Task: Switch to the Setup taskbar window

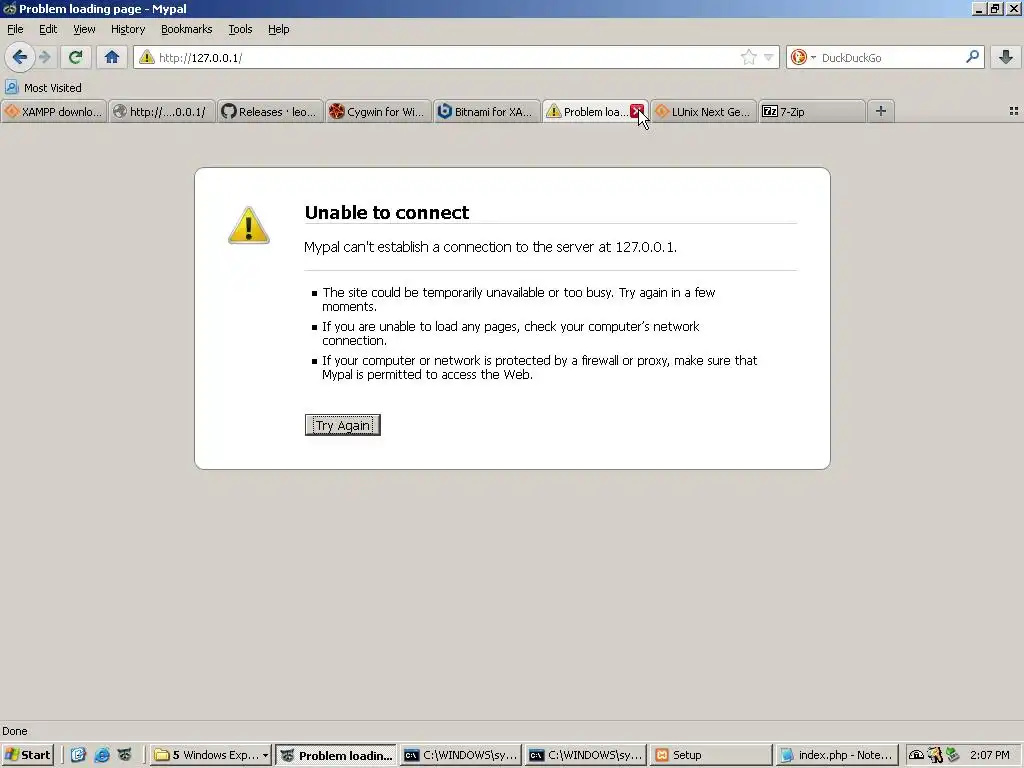Action: click(x=711, y=755)
